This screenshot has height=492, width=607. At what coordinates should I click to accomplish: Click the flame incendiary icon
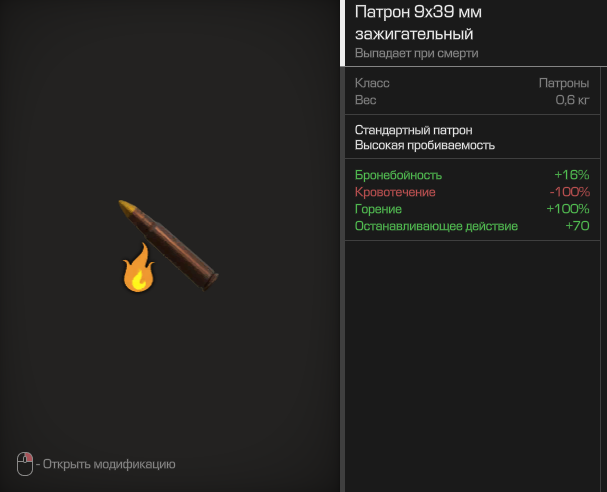[x=138, y=267]
